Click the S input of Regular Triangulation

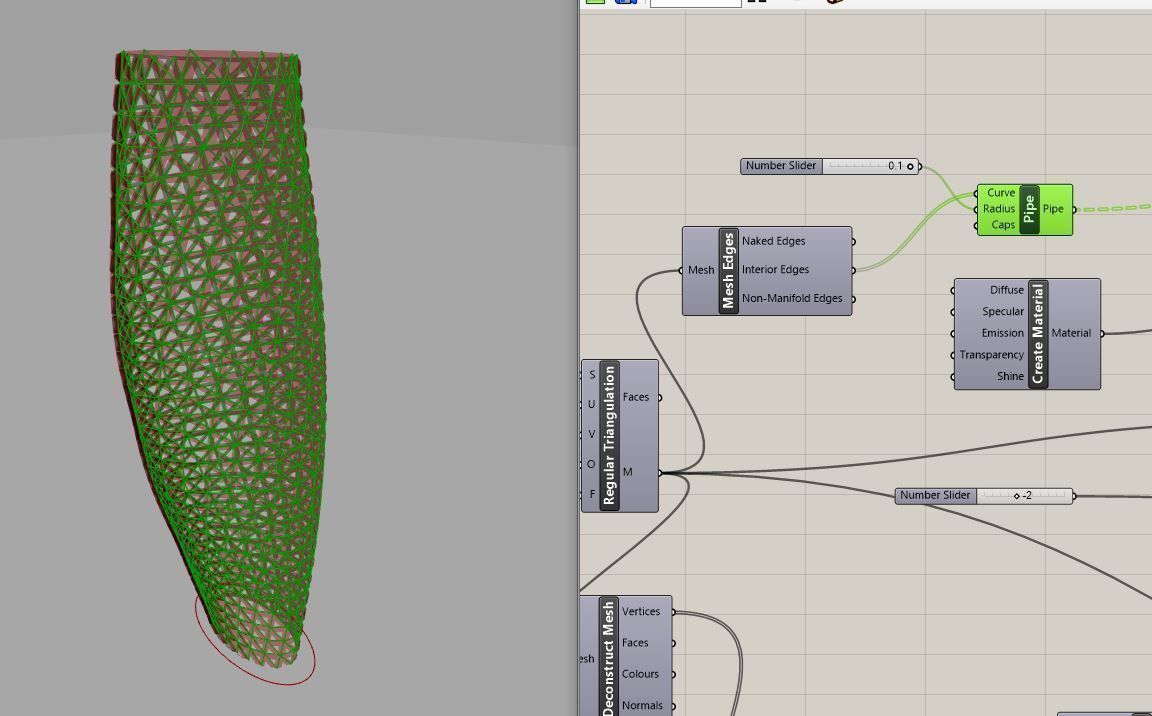tap(591, 375)
